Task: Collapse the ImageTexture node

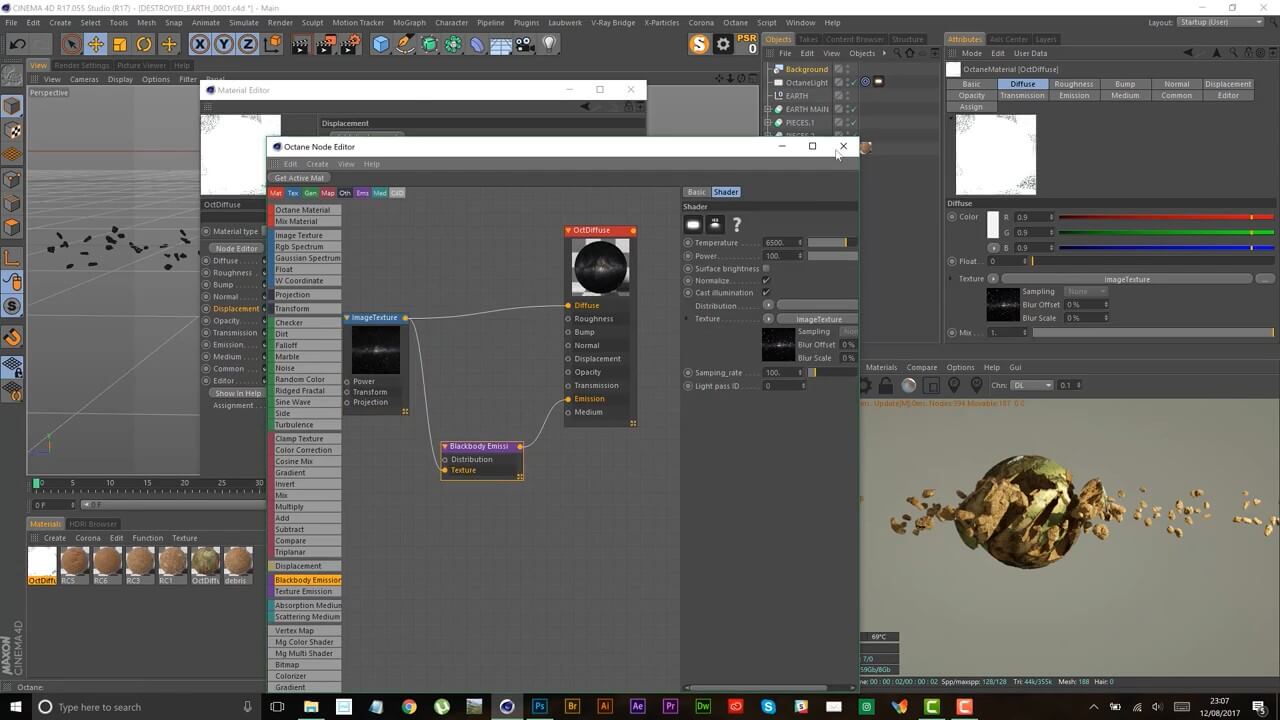Action: coord(347,318)
